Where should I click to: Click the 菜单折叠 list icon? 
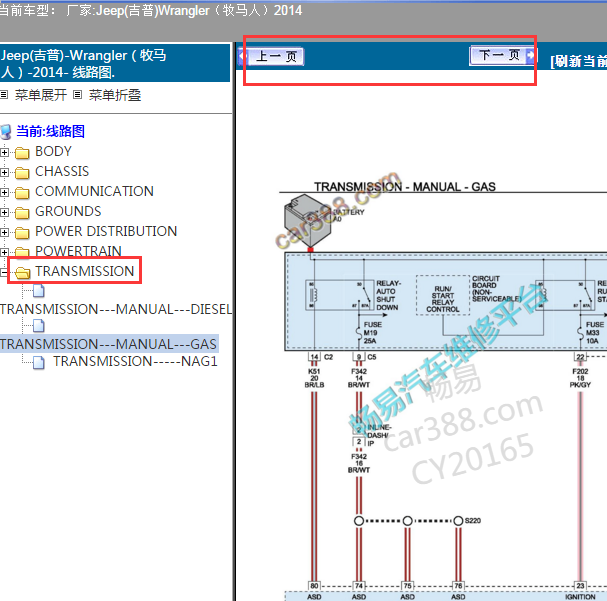point(77,94)
